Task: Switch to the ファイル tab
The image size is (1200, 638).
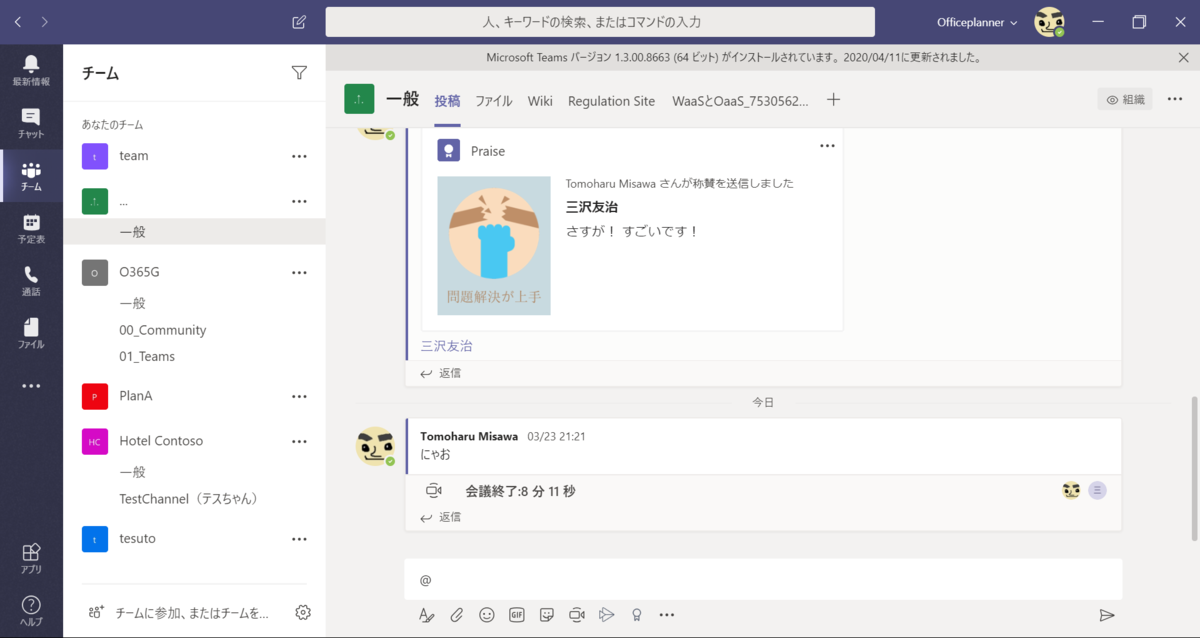Action: tap(494, 100)
